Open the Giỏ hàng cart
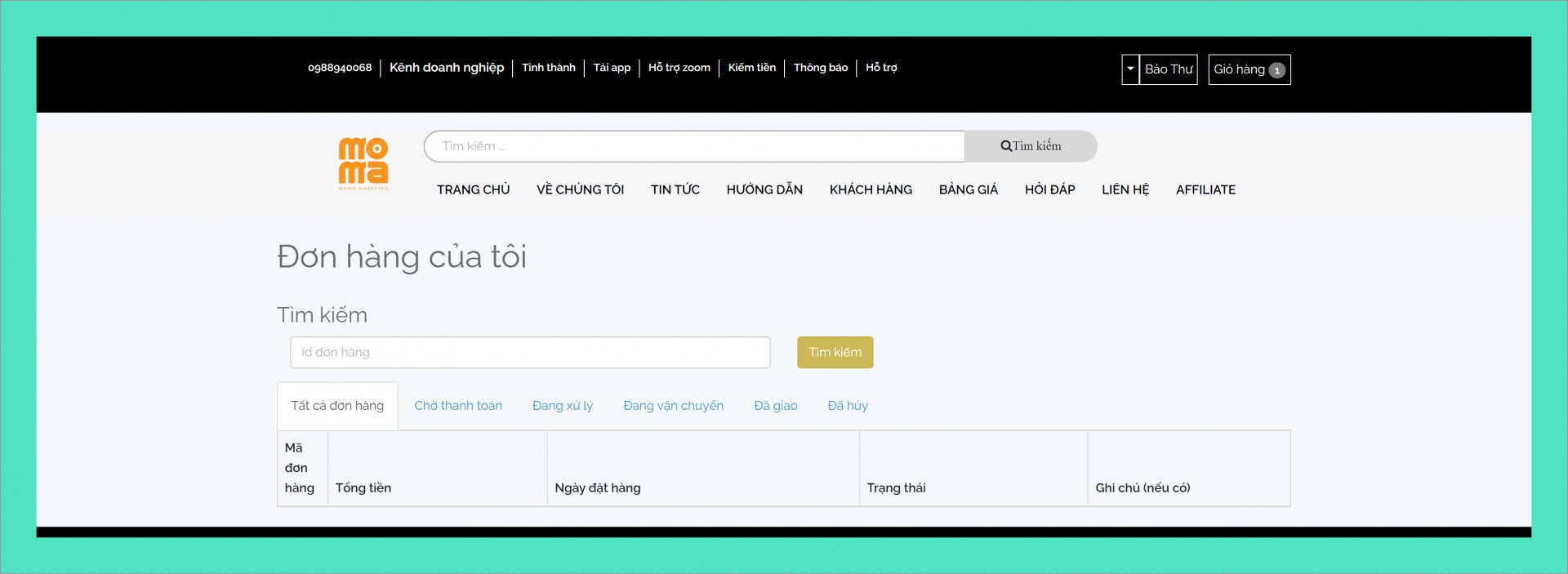The width and height of the screenshot is (1568, 574). (x=1249, y=69)
